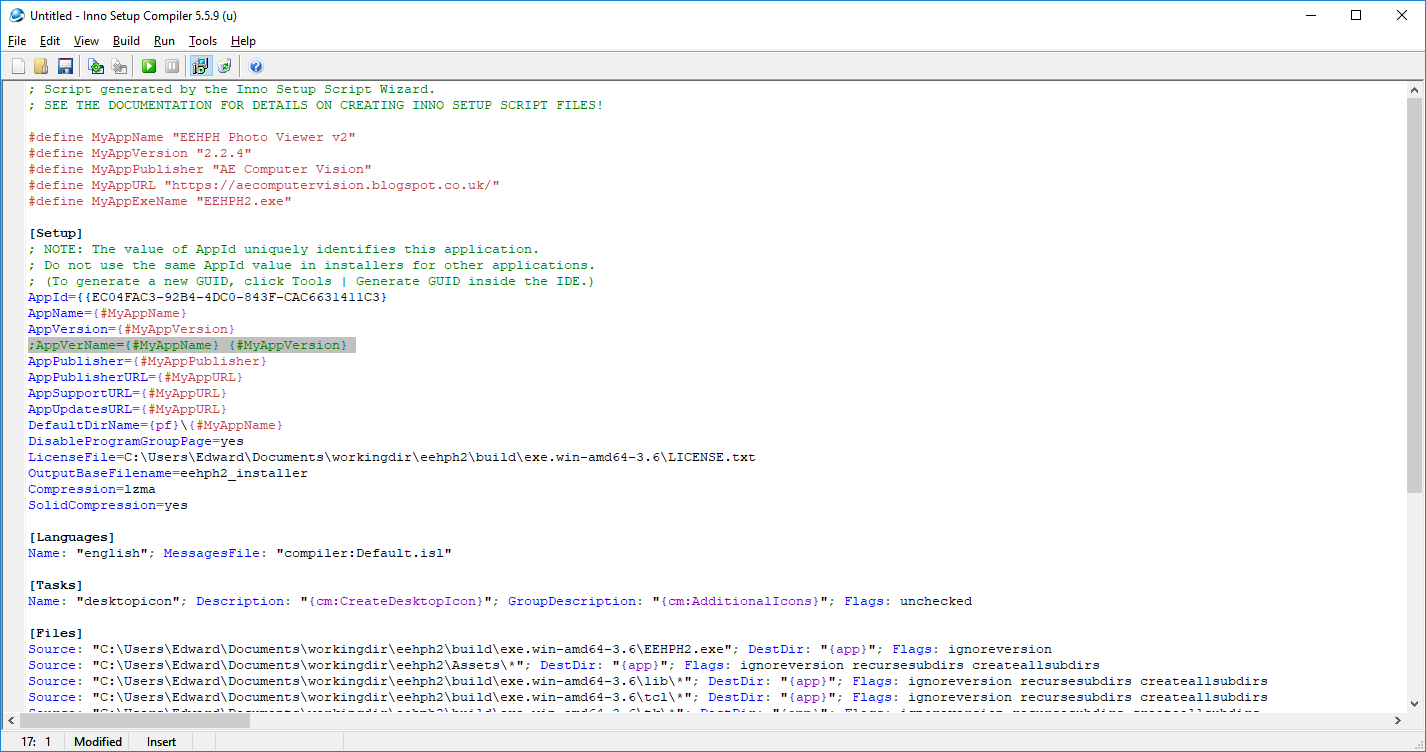Click the Stop Compile icon

119,65
